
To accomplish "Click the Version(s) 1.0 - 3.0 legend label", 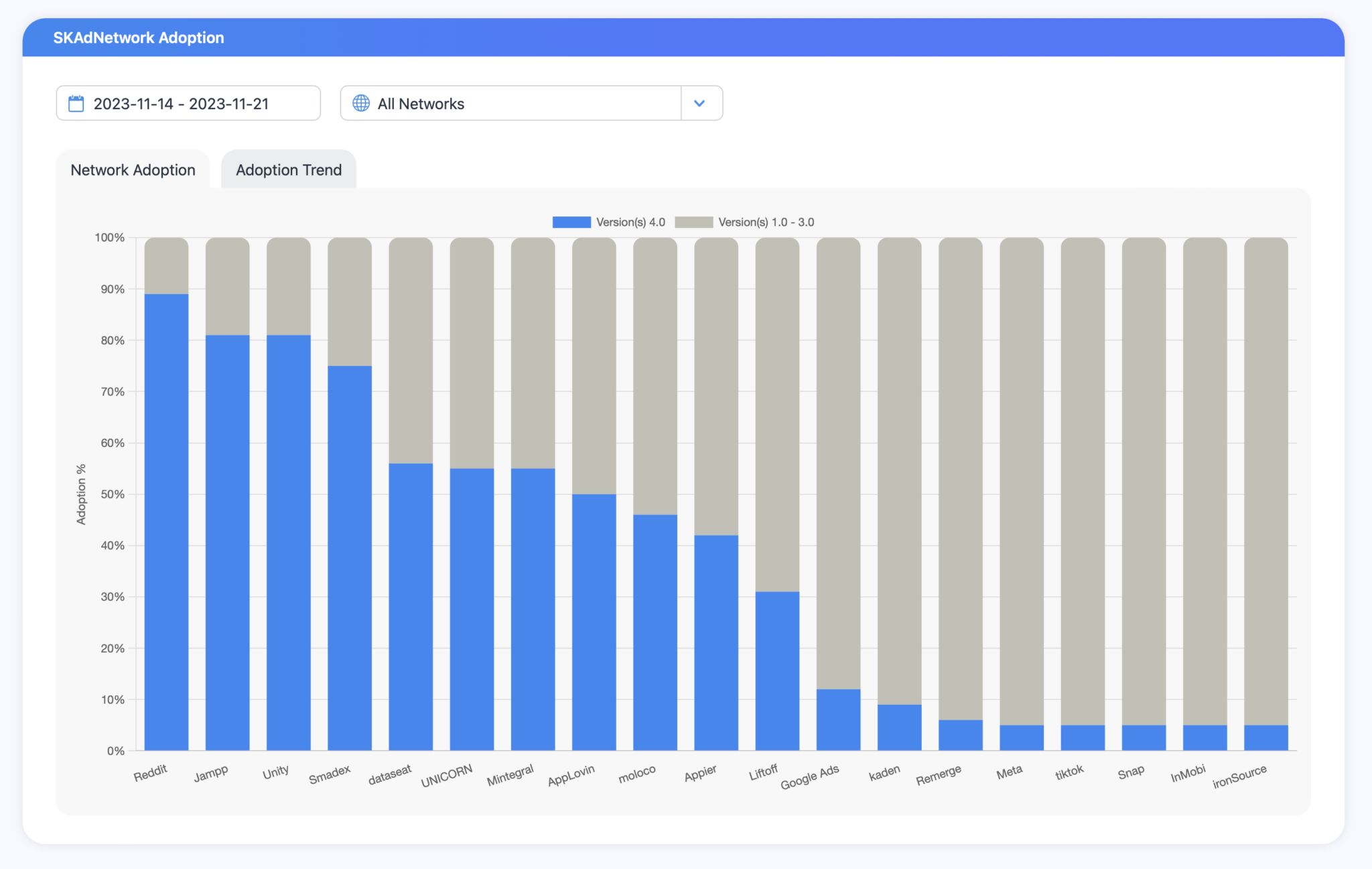I will (x=766, y=222).
